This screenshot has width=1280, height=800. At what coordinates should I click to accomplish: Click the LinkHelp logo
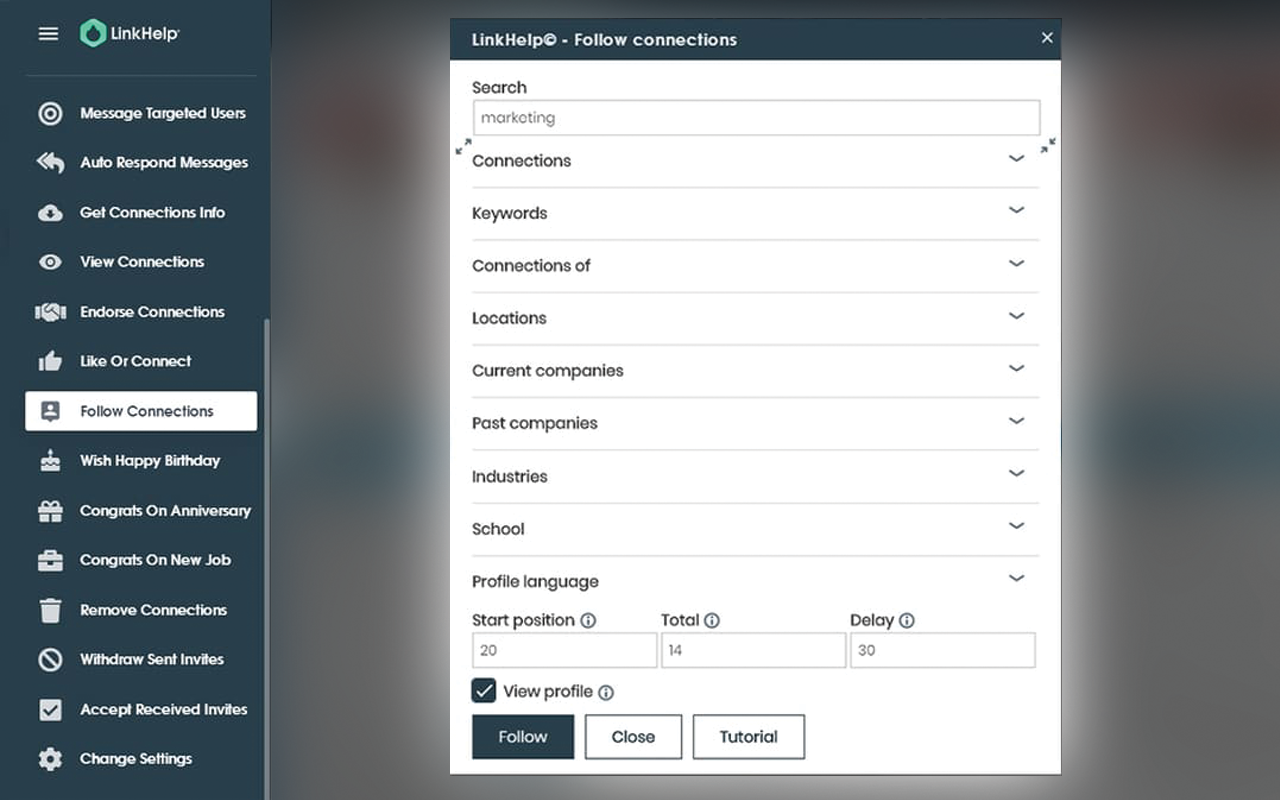tap(130, 33)
